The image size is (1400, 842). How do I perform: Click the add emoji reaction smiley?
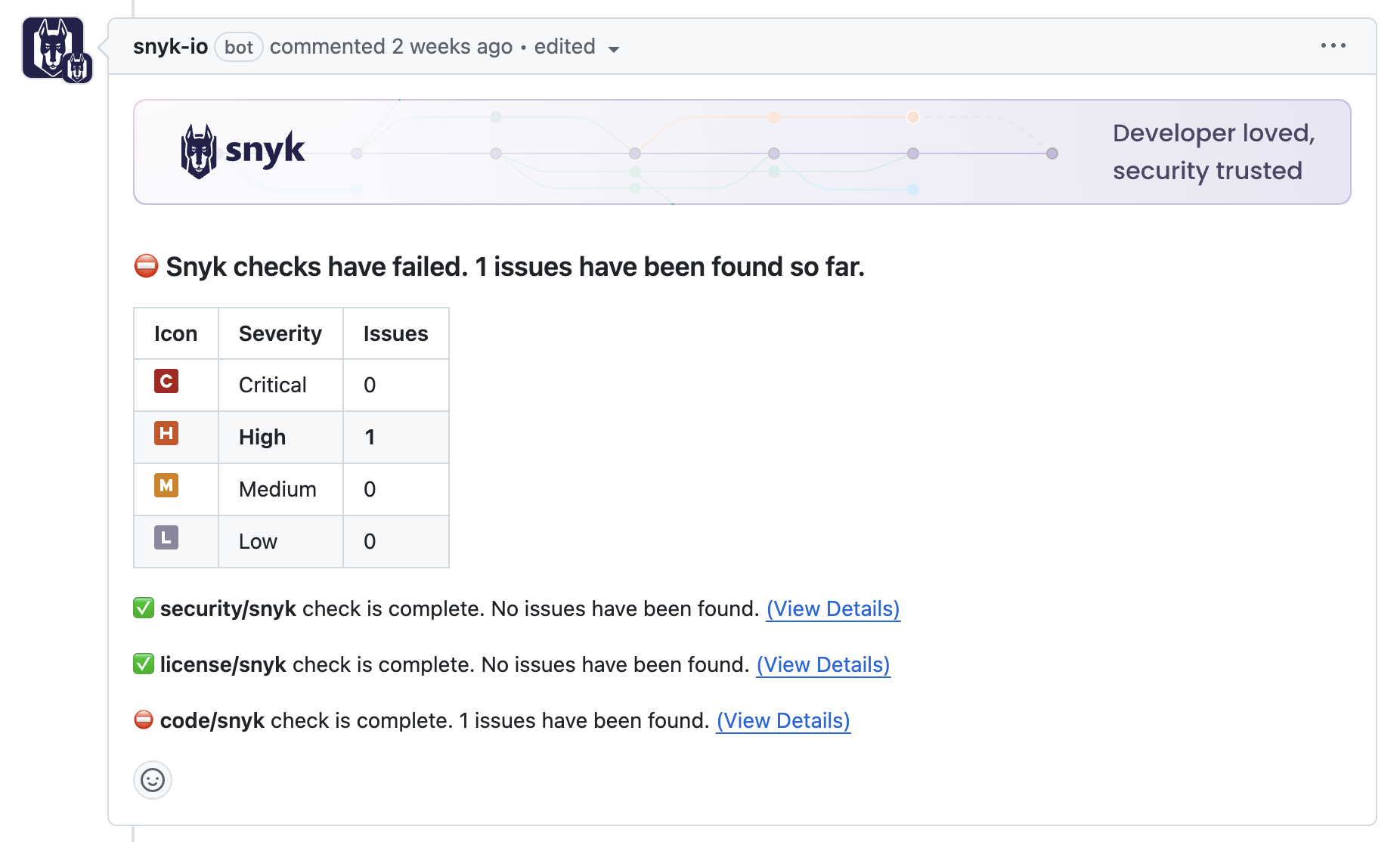153,779
